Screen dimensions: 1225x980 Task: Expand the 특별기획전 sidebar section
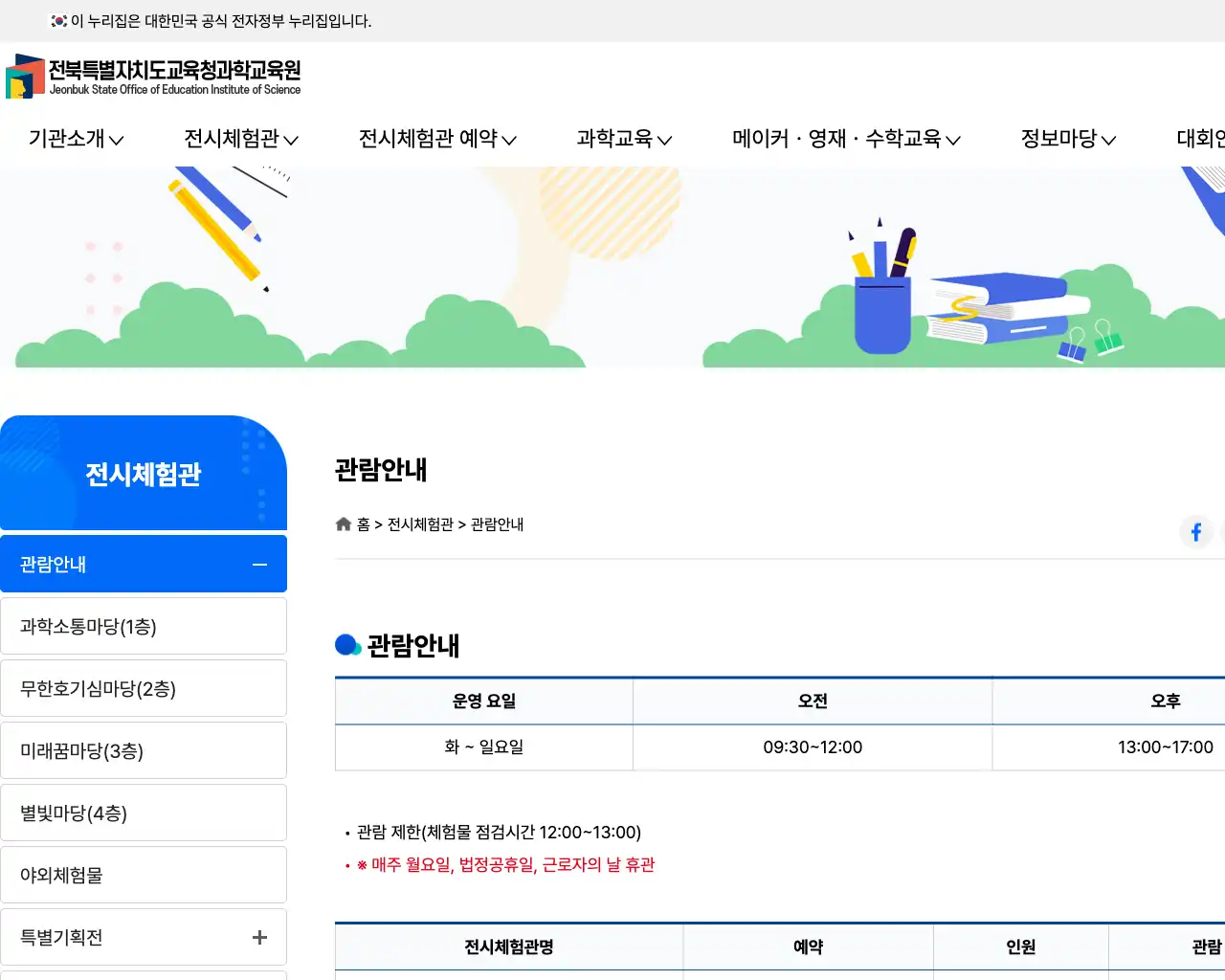pyautogui.click(x=258, y=938)
